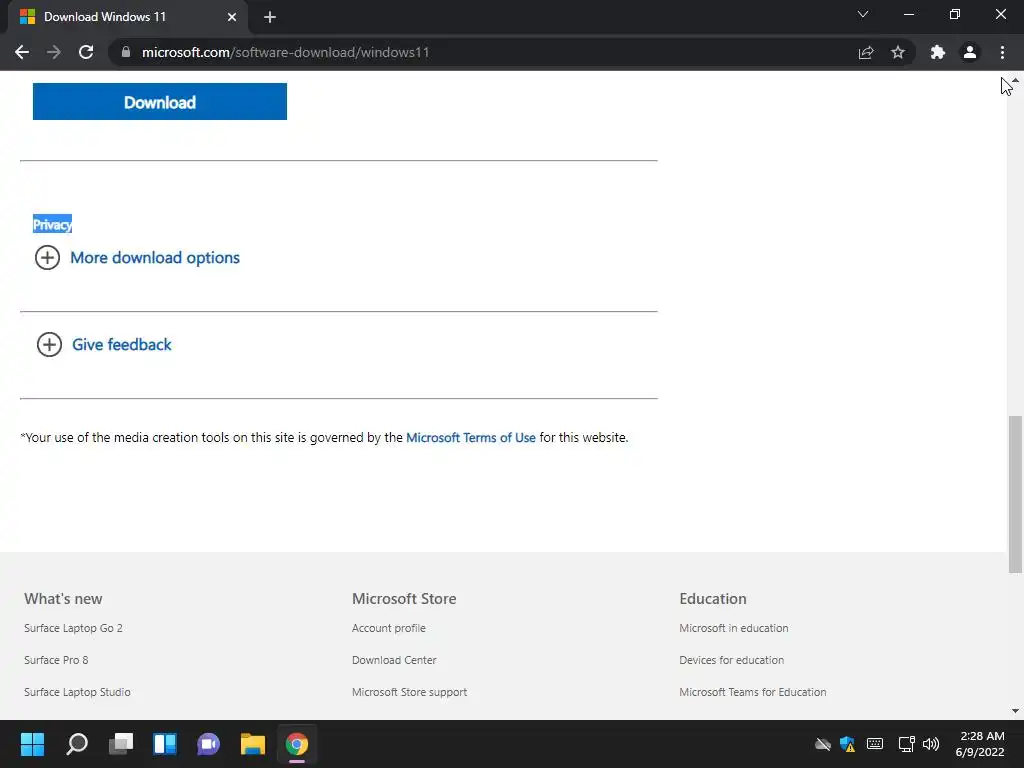Open Account profile footer link
The width and height of the screenshot is (1024, 768).
(389, 628)
